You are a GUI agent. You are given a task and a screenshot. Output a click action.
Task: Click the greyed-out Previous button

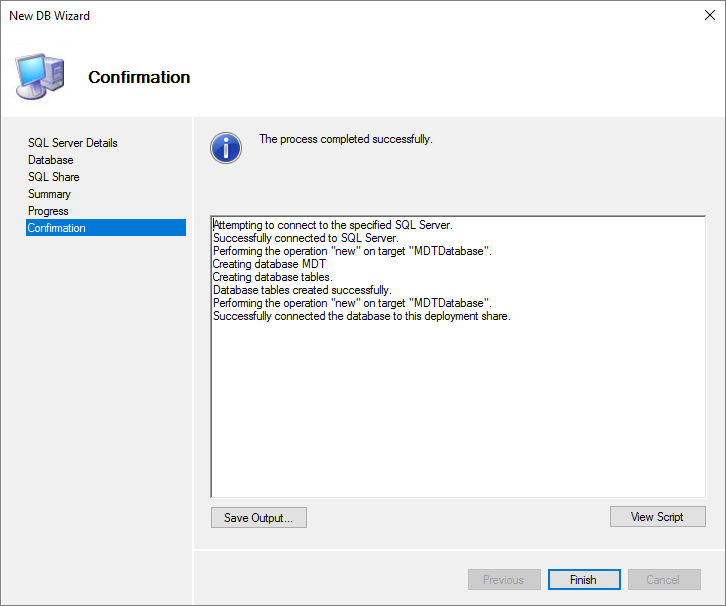click(503, 580)
